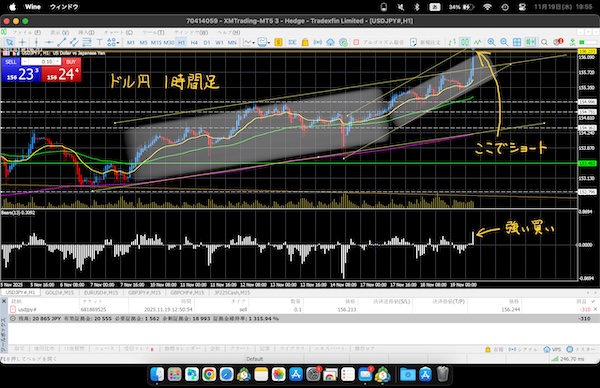Open the ファイル(F) menu

pos(26,33)
